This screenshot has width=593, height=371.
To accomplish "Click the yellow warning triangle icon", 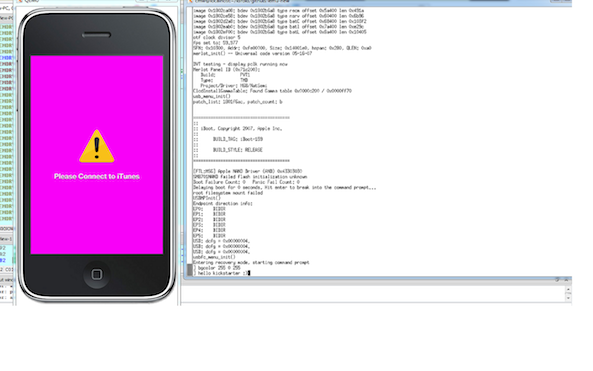I will (x=97, y=146).
